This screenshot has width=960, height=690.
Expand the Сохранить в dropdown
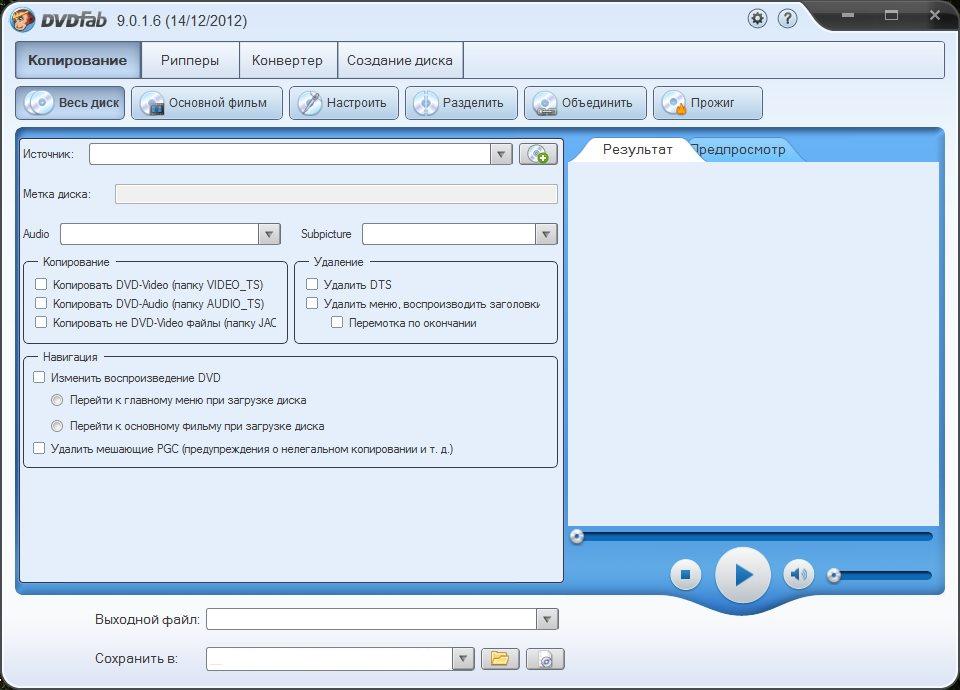coord(463,659)
